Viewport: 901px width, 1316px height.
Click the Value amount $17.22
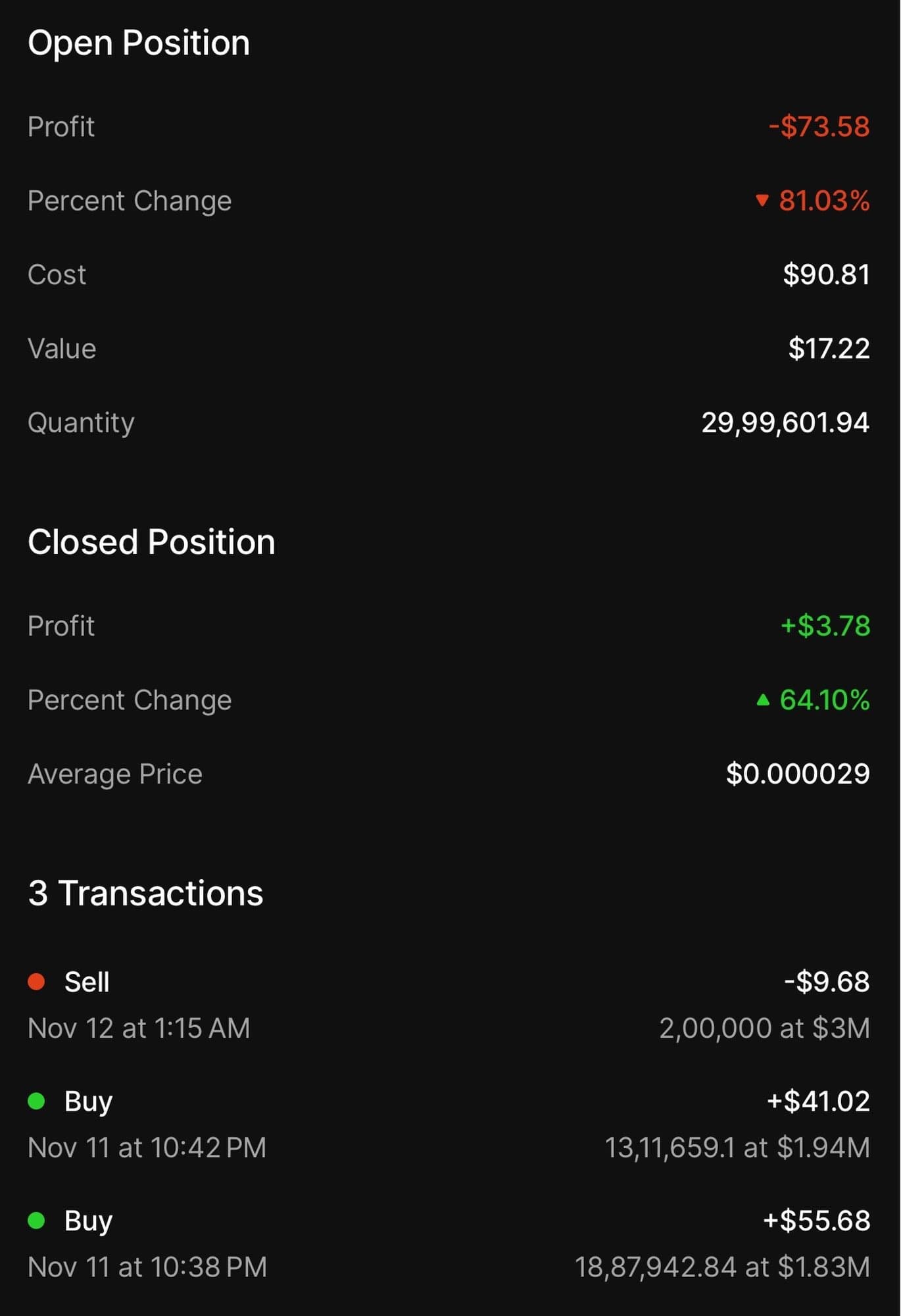829,348
